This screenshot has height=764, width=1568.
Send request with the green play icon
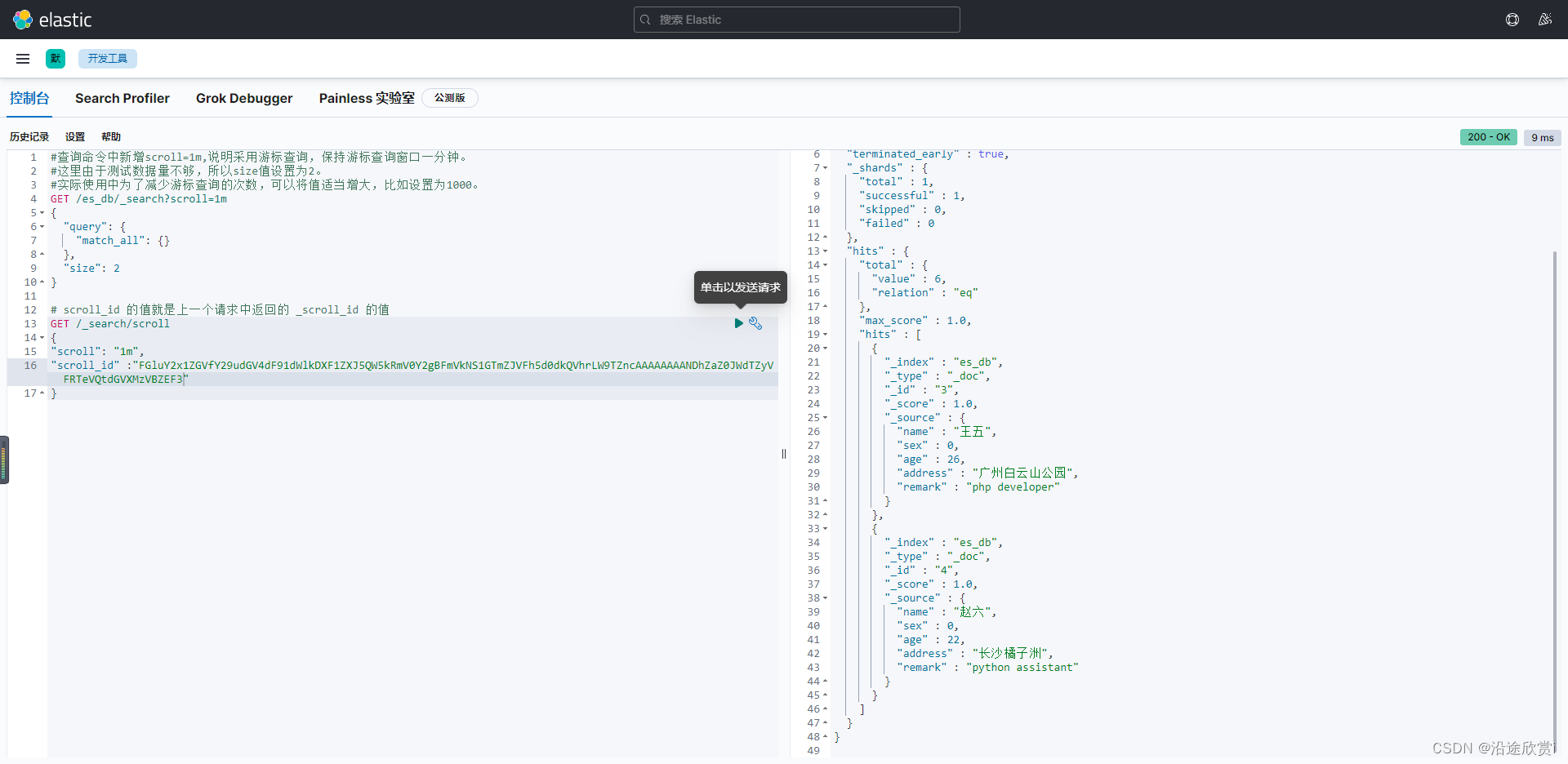click(738, 323)
